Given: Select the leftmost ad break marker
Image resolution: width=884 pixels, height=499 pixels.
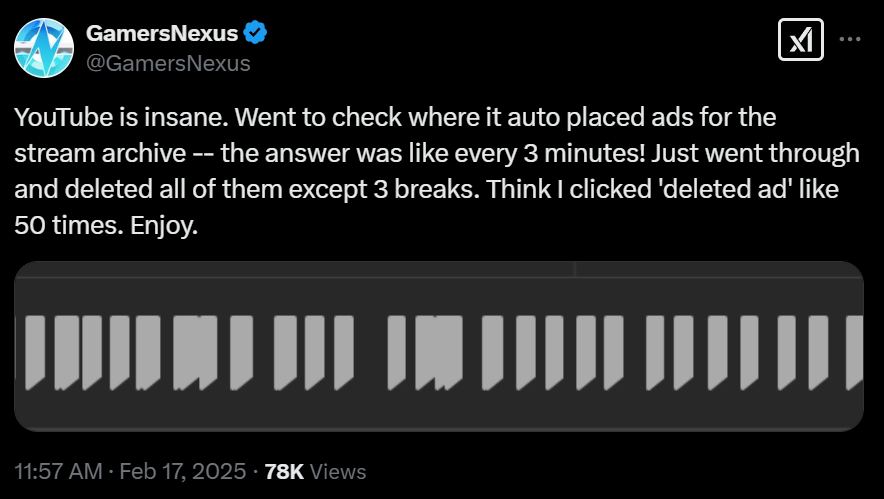Looking at the screenshot, I should coord(35,352).
